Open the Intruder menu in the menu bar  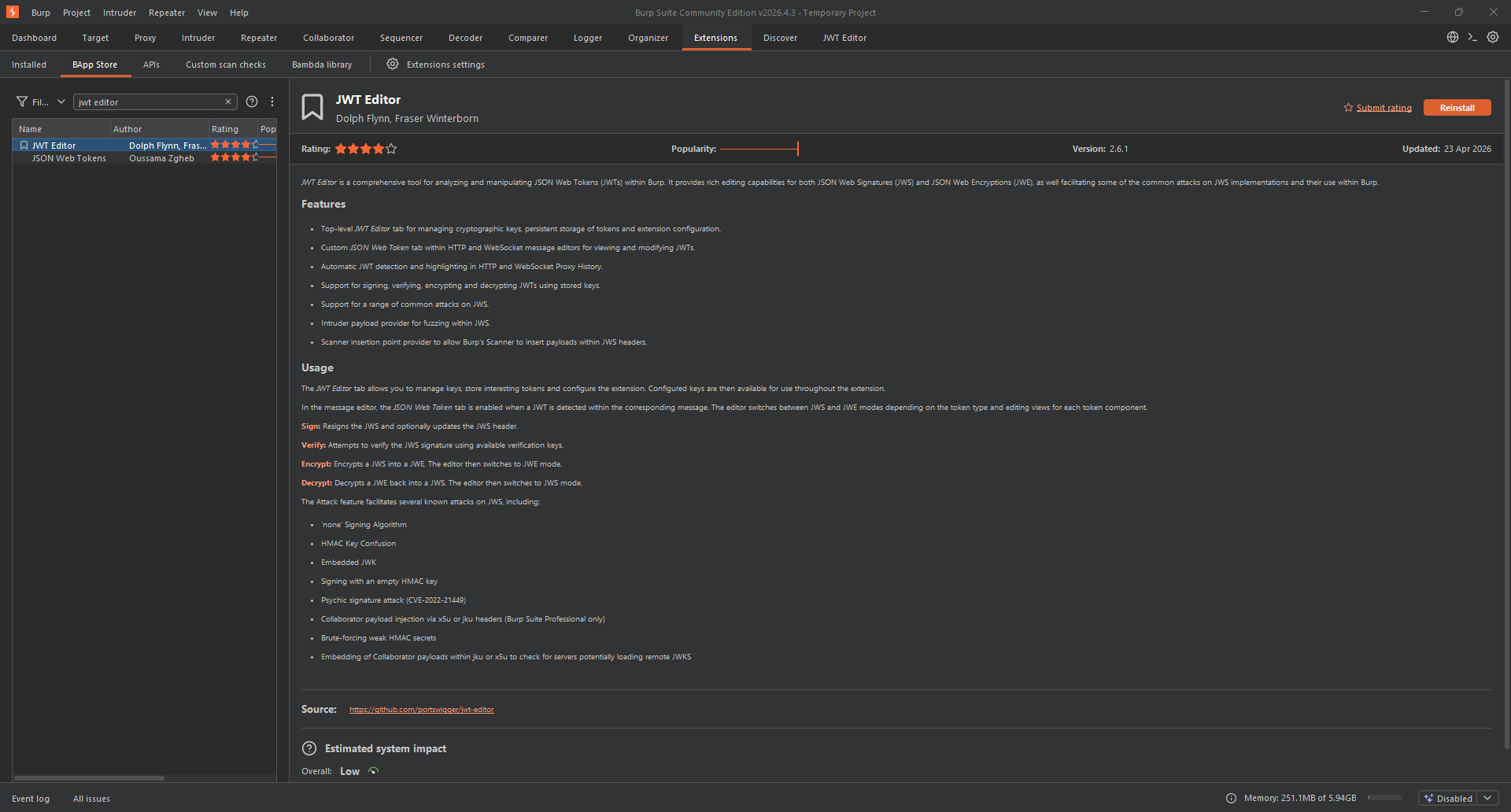[120, 13]
